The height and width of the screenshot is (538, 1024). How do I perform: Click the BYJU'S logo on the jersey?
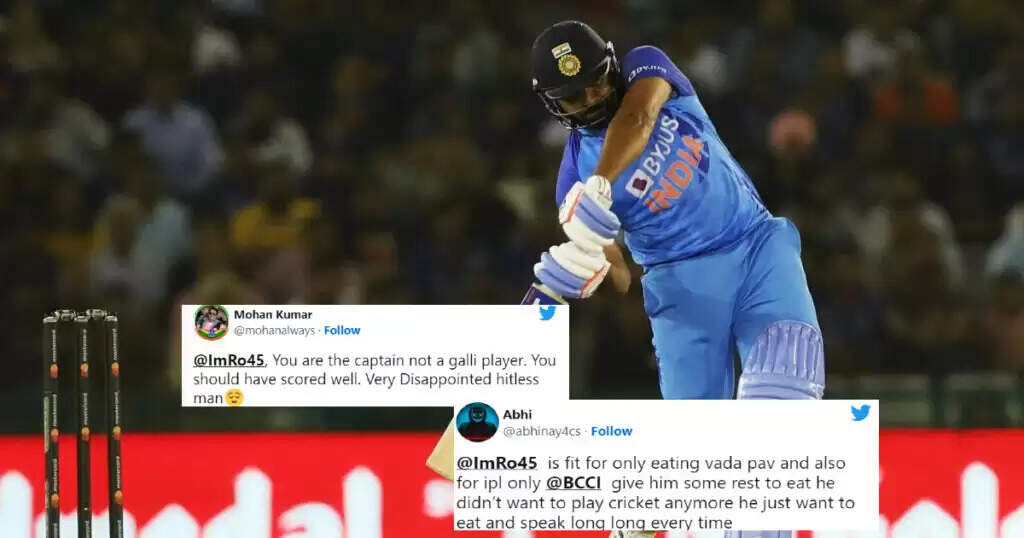point(654,157)
